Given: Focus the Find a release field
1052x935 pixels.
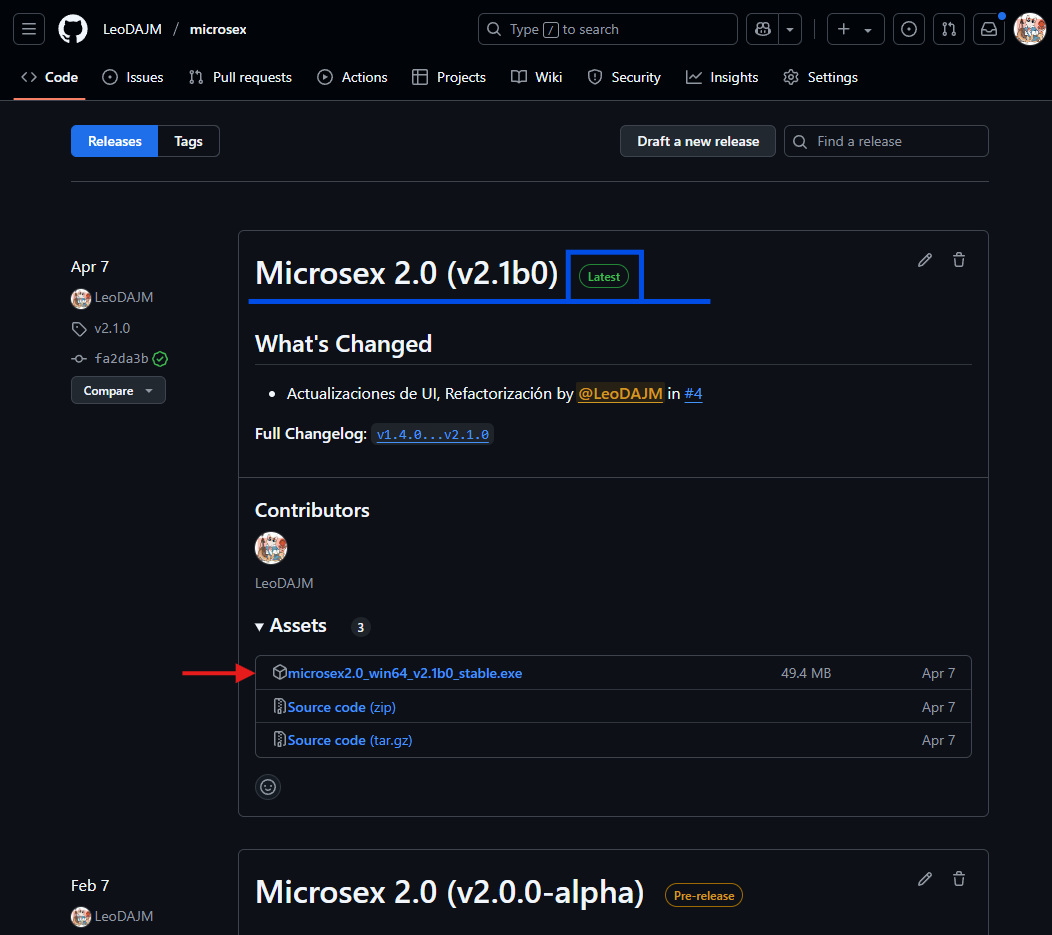Looking at the screenshot, I should pos(886,141).
